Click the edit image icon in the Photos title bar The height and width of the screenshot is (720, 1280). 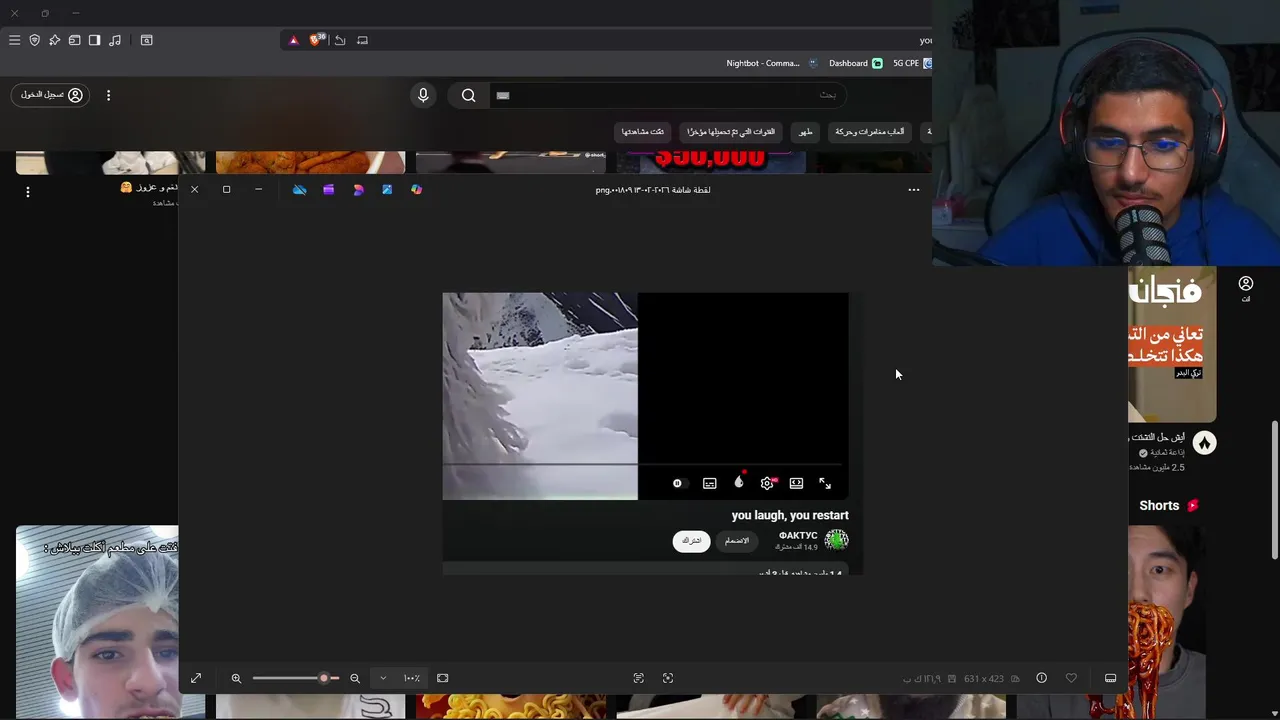point(387,189)
